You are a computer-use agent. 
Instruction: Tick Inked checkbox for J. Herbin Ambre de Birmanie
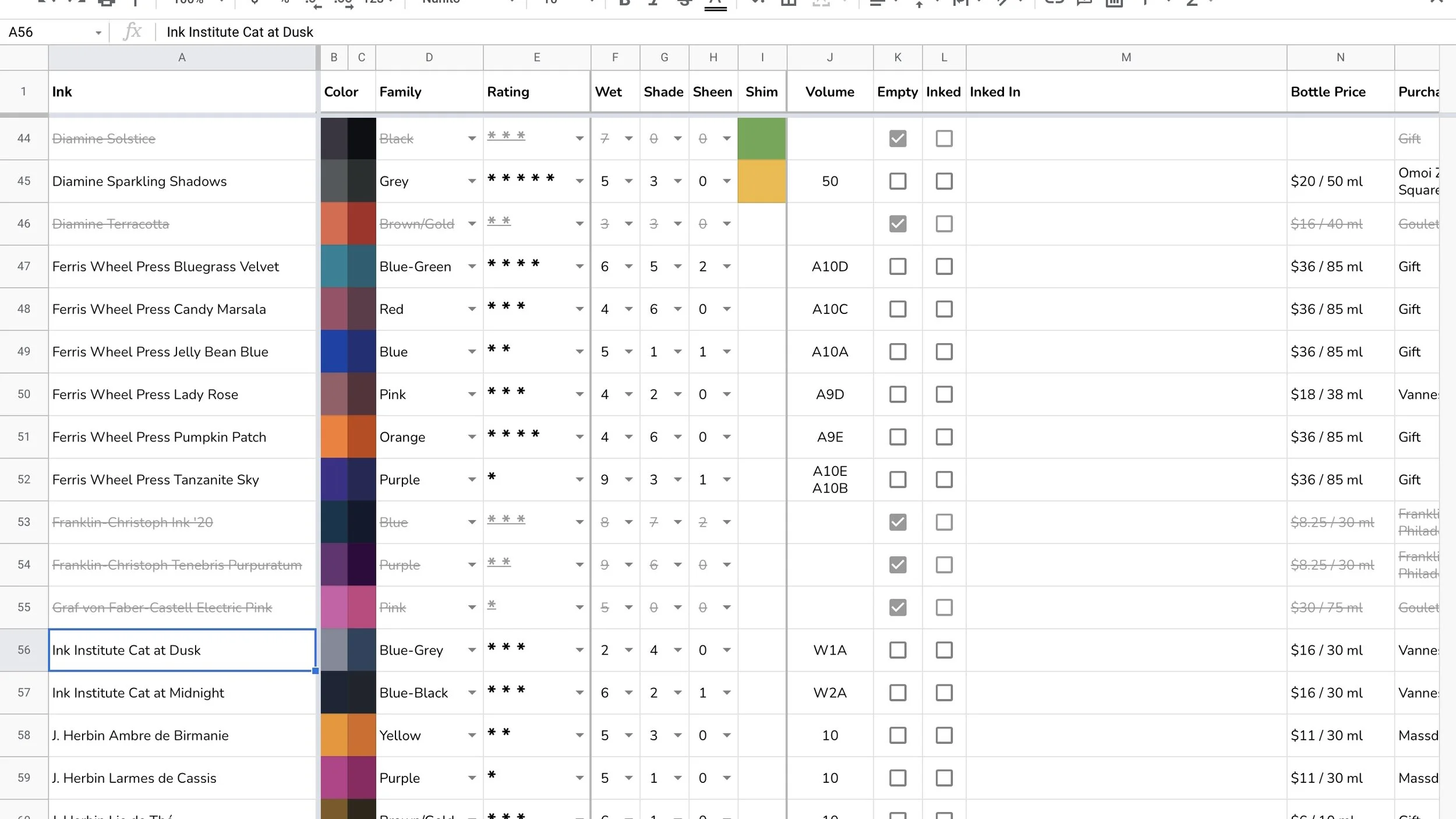[x=943, y=735]
